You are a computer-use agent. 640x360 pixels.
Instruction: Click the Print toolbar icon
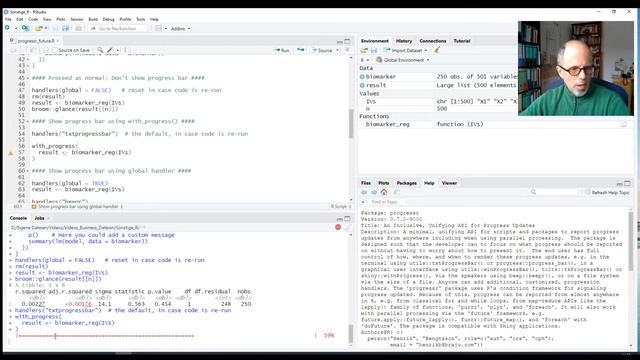pyautogui.click(x=78, y=28)
